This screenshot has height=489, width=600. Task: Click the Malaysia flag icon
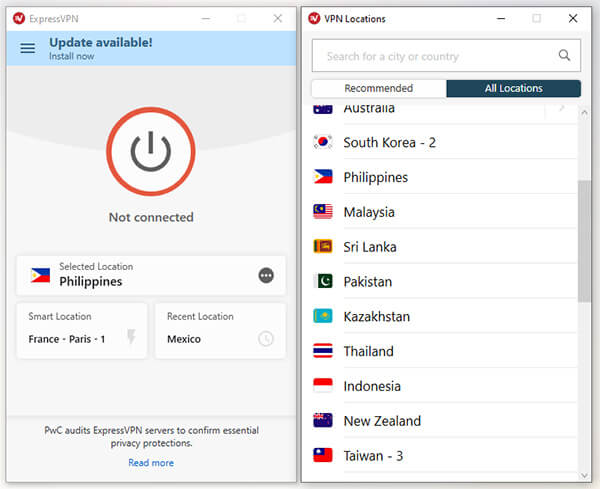(323, 212)
